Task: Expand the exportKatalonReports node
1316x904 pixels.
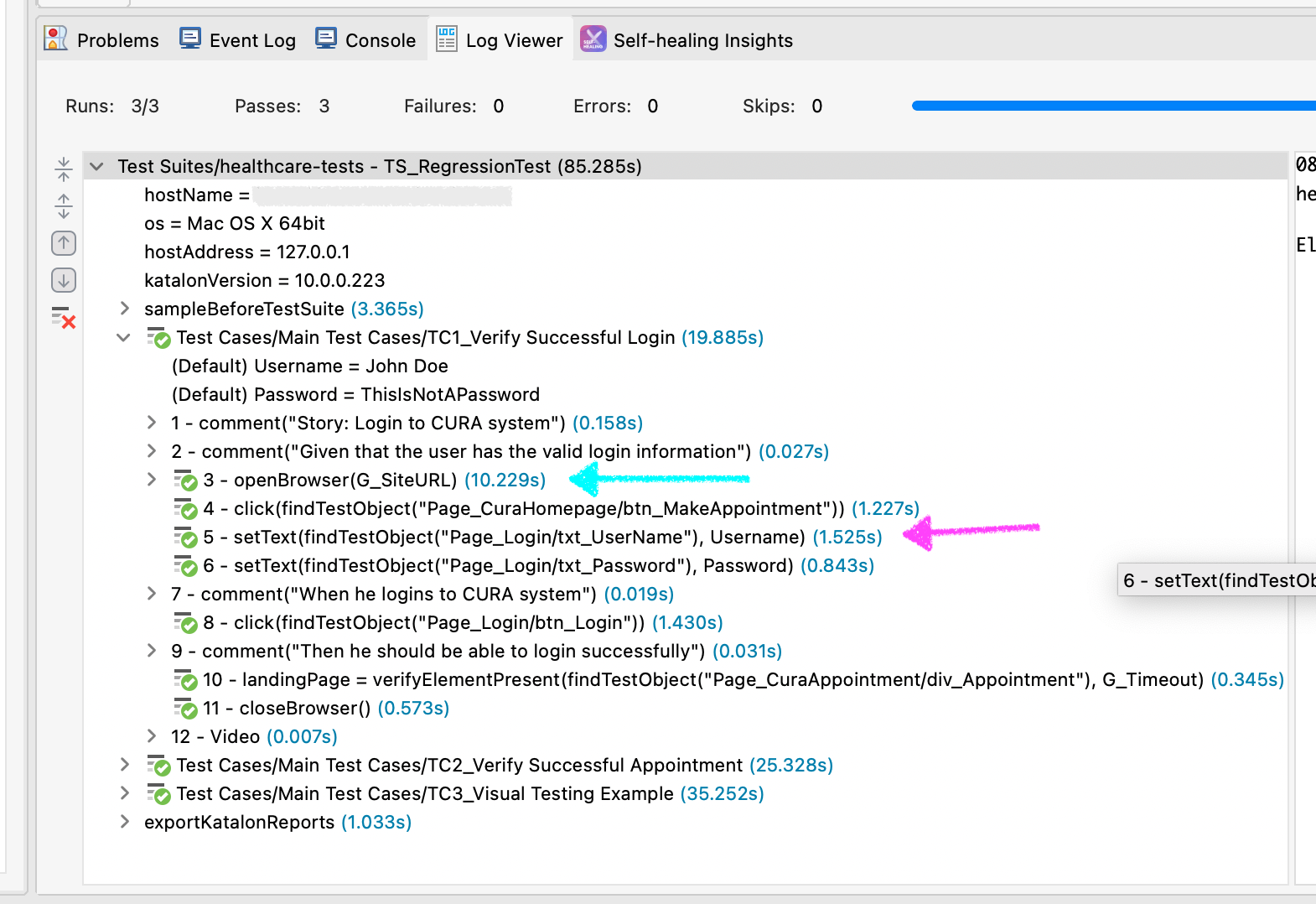Action: pyautogui.click(x=124, y=822)
